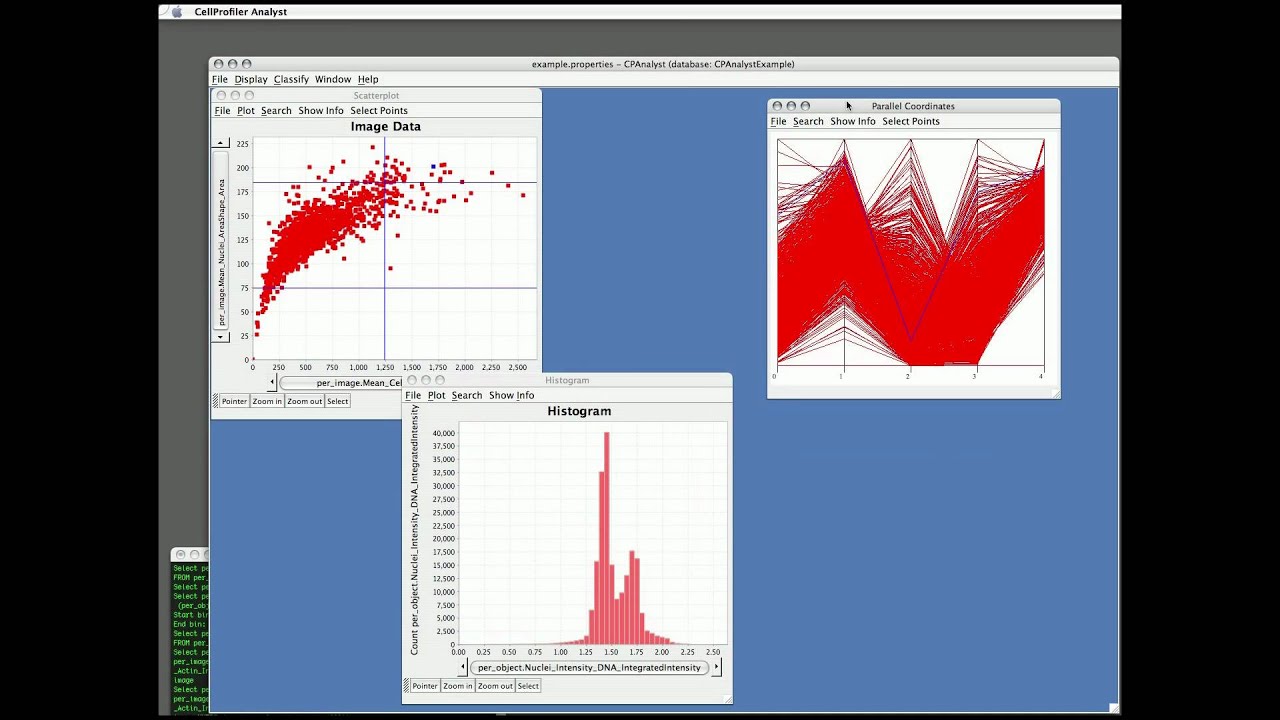Click the Histogram toolbar grip handle
Image resolution: width=1280 pixels, height=720 pixels.
[407, 686]
